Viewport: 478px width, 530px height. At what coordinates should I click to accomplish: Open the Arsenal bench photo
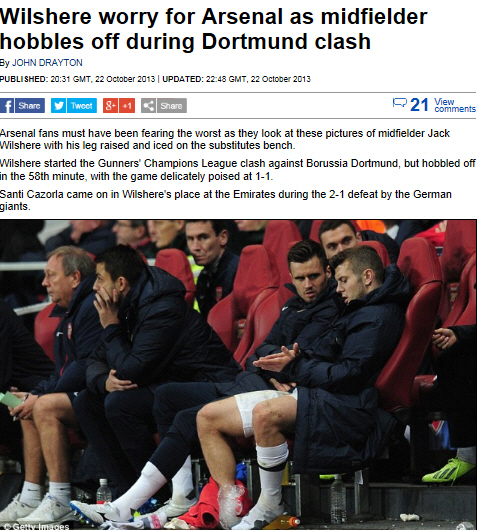pyautogui.click(x=238, y=375)
